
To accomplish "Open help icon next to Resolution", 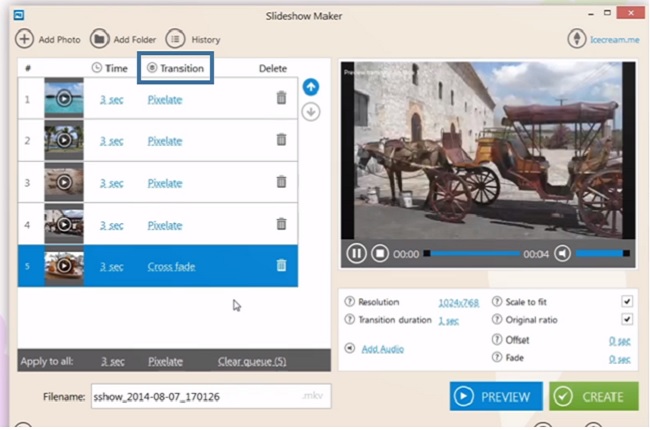I will pyautogui.click(x=349, y=301).
